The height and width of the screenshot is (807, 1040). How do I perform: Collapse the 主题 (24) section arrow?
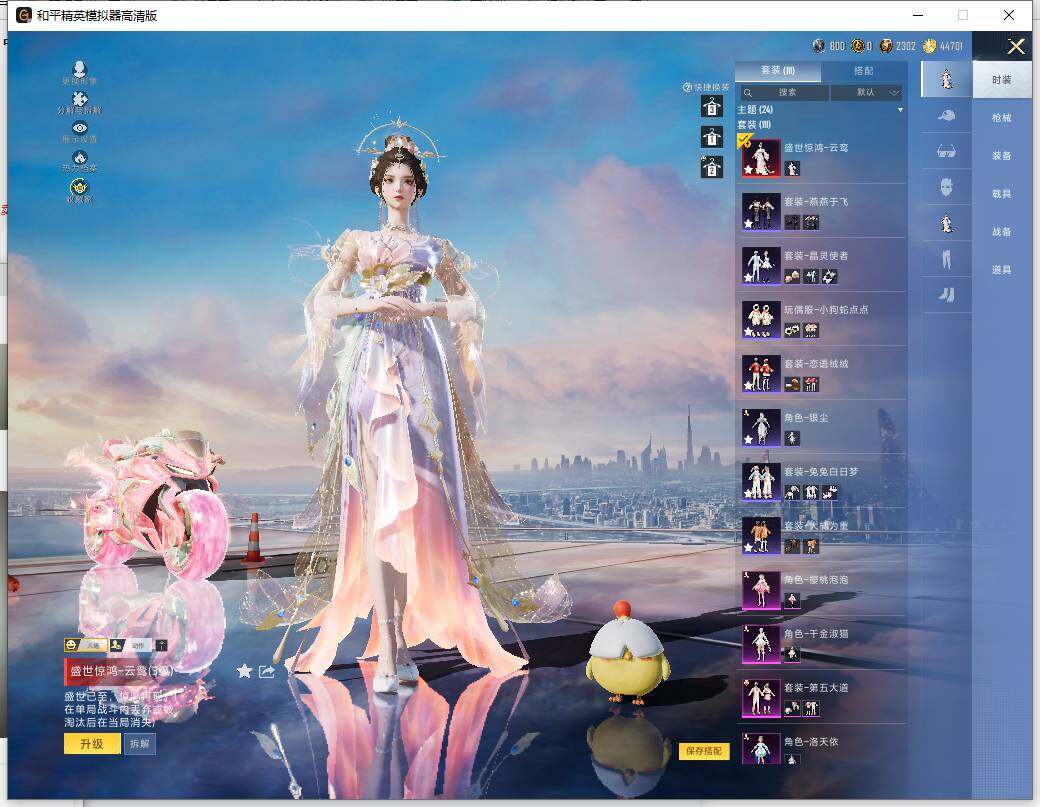[900, 109]
